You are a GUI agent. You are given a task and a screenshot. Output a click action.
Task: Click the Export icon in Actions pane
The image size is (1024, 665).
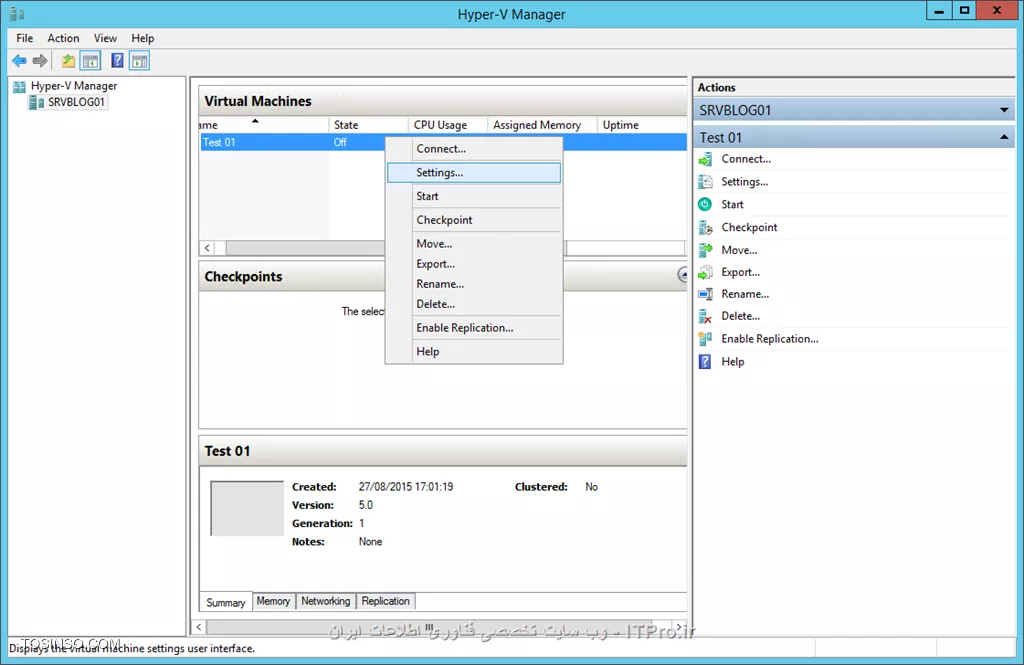pos(705,272)
